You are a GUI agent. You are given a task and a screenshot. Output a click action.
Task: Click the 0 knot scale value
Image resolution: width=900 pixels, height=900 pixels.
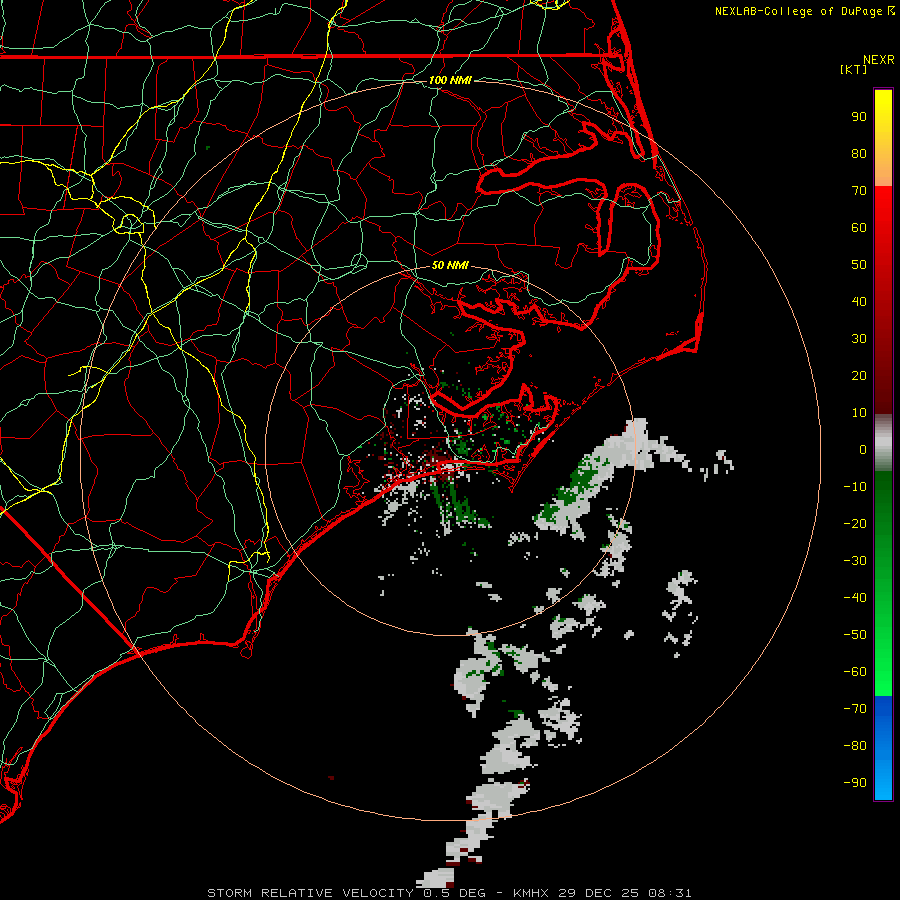click(x=863, y=449)
